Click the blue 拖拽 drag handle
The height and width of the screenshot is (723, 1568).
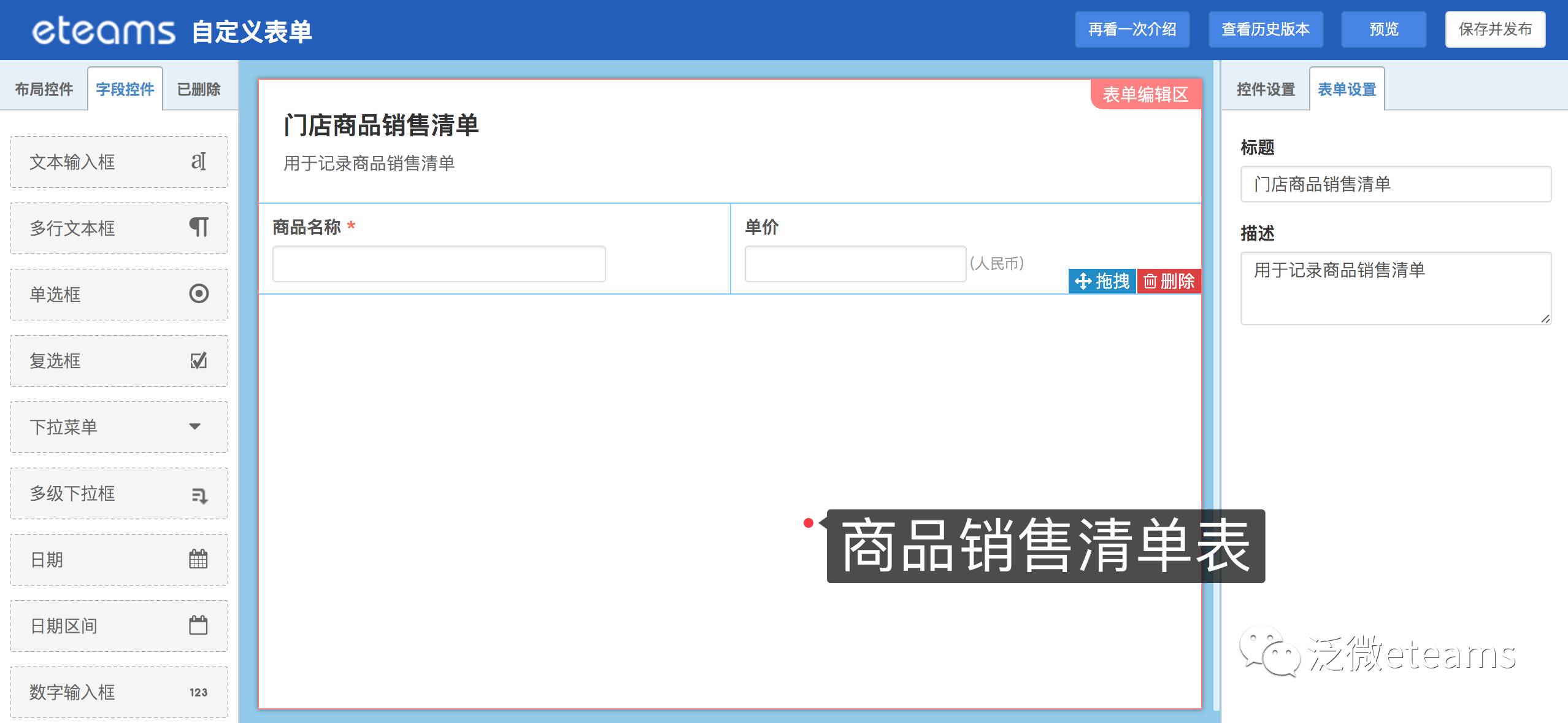point(1102,281)
